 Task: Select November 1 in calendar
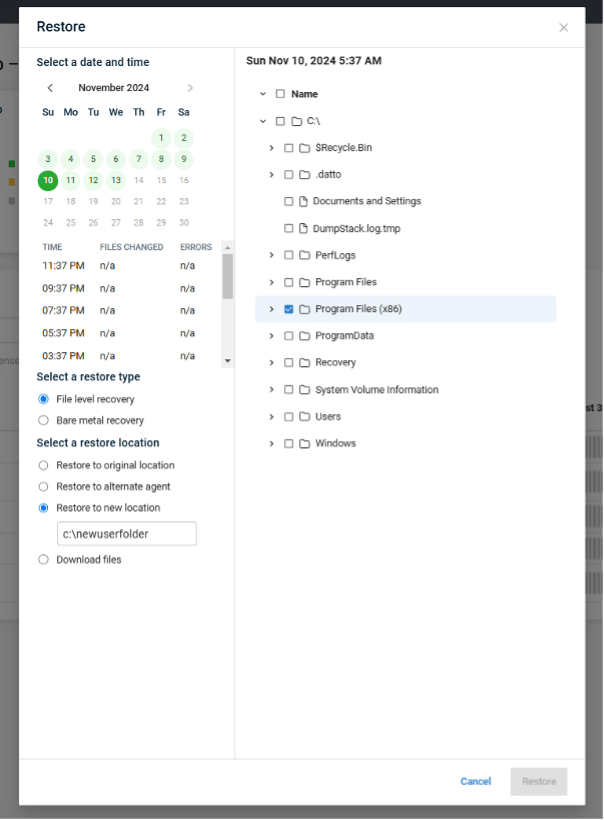(161, 138)
